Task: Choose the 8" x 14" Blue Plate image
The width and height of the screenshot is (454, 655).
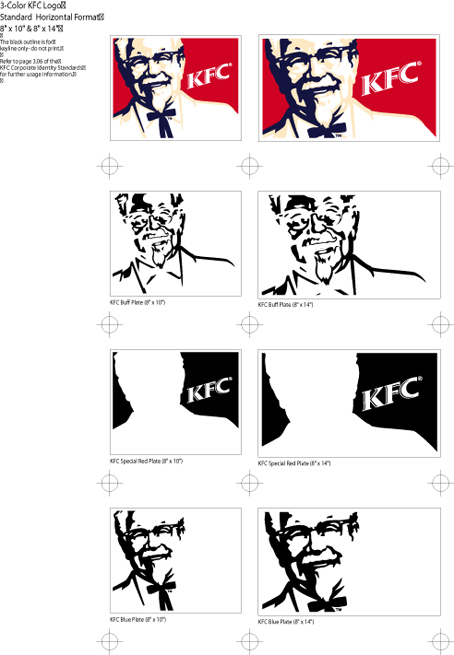Action: [349, 562]
